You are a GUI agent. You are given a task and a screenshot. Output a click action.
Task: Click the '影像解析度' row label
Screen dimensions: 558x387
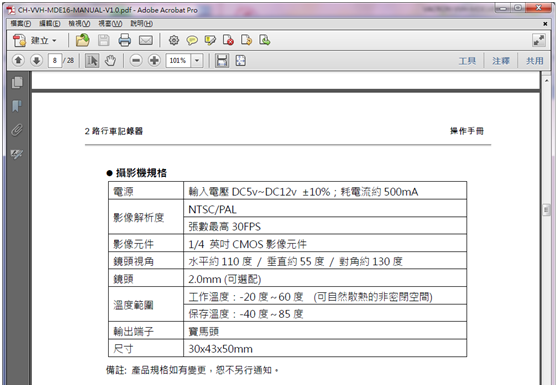coord(138,218)
